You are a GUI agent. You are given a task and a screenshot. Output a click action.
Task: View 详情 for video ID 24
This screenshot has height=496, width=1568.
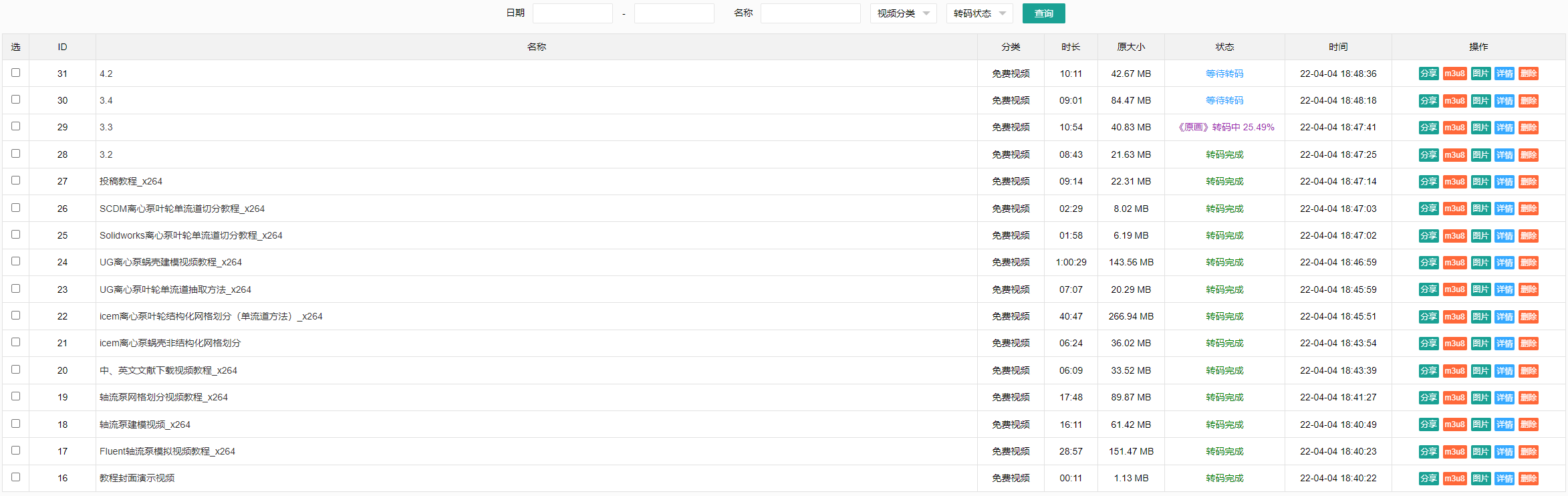tap(1505, 263)
